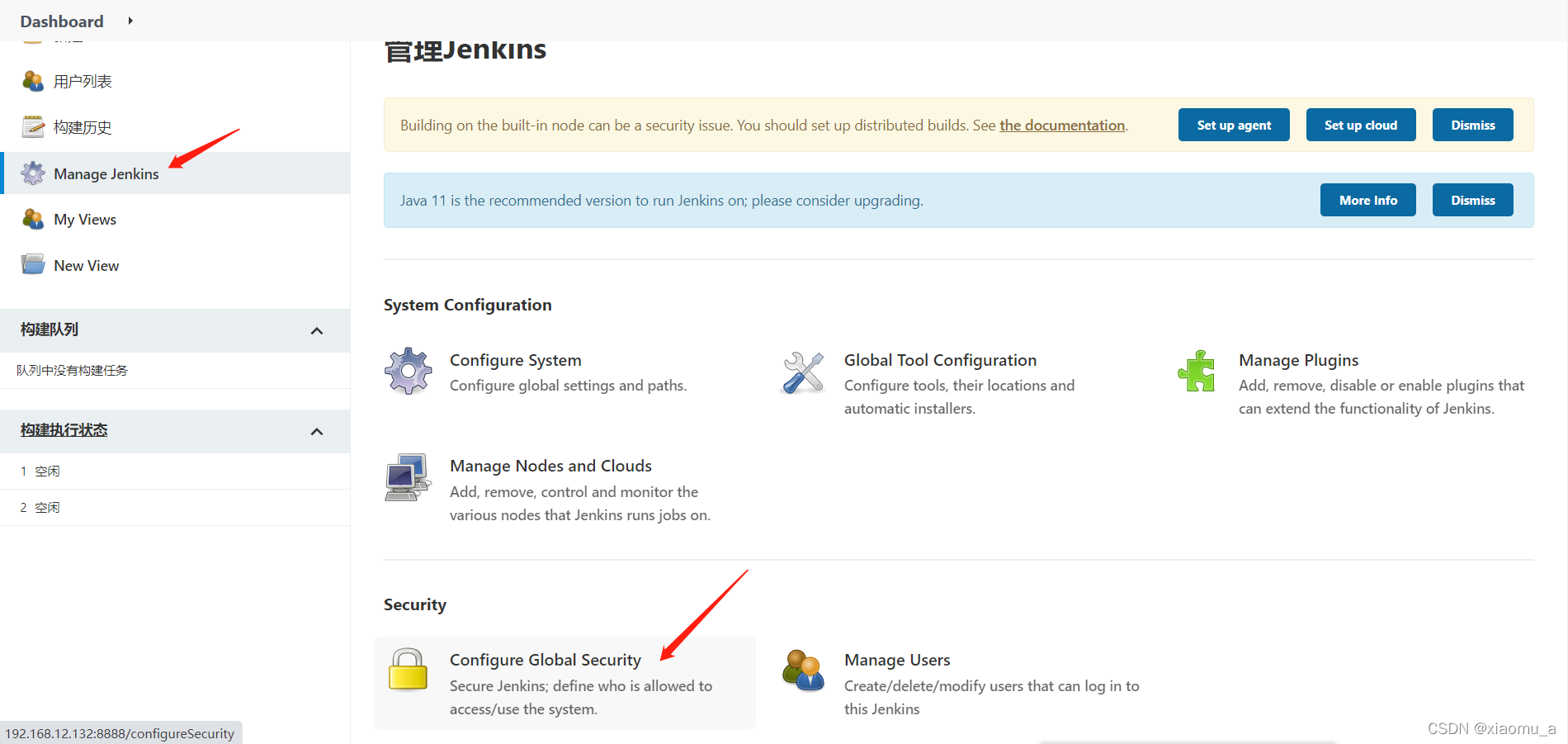The width and height of the screenshot is (1568, 744).
Task: Open the 用户列表 sidebar item
Action: pos(83,81)
